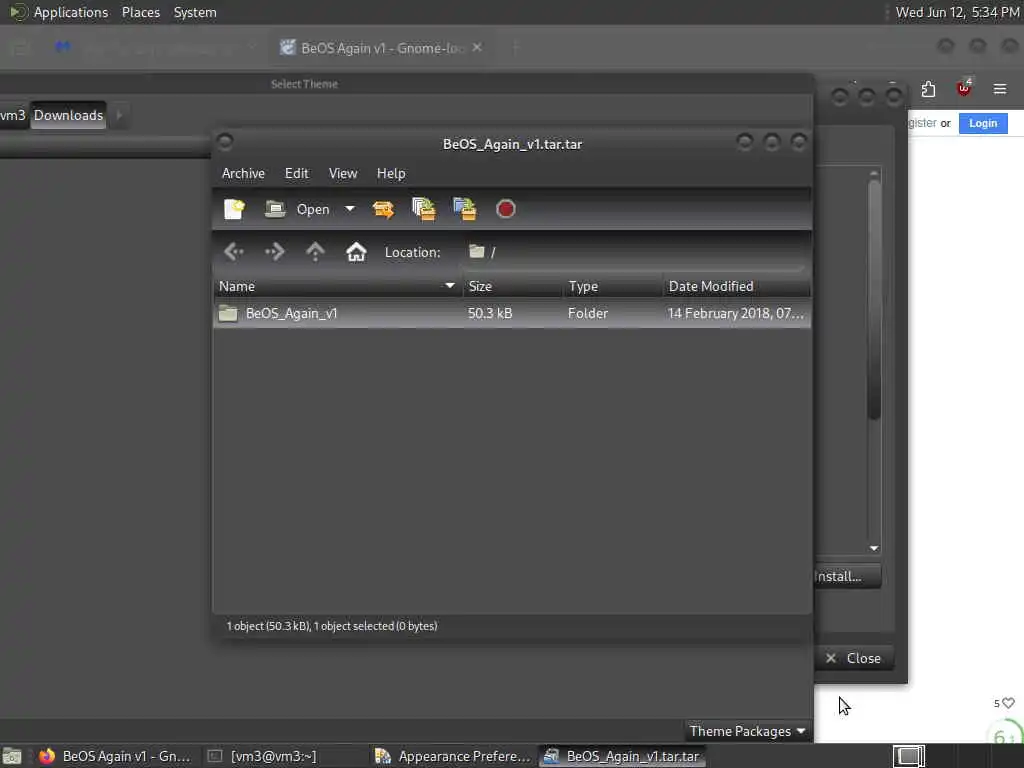Click the window menu button of archive window
Screen dimensions: 1024x768
coord(225,141)
